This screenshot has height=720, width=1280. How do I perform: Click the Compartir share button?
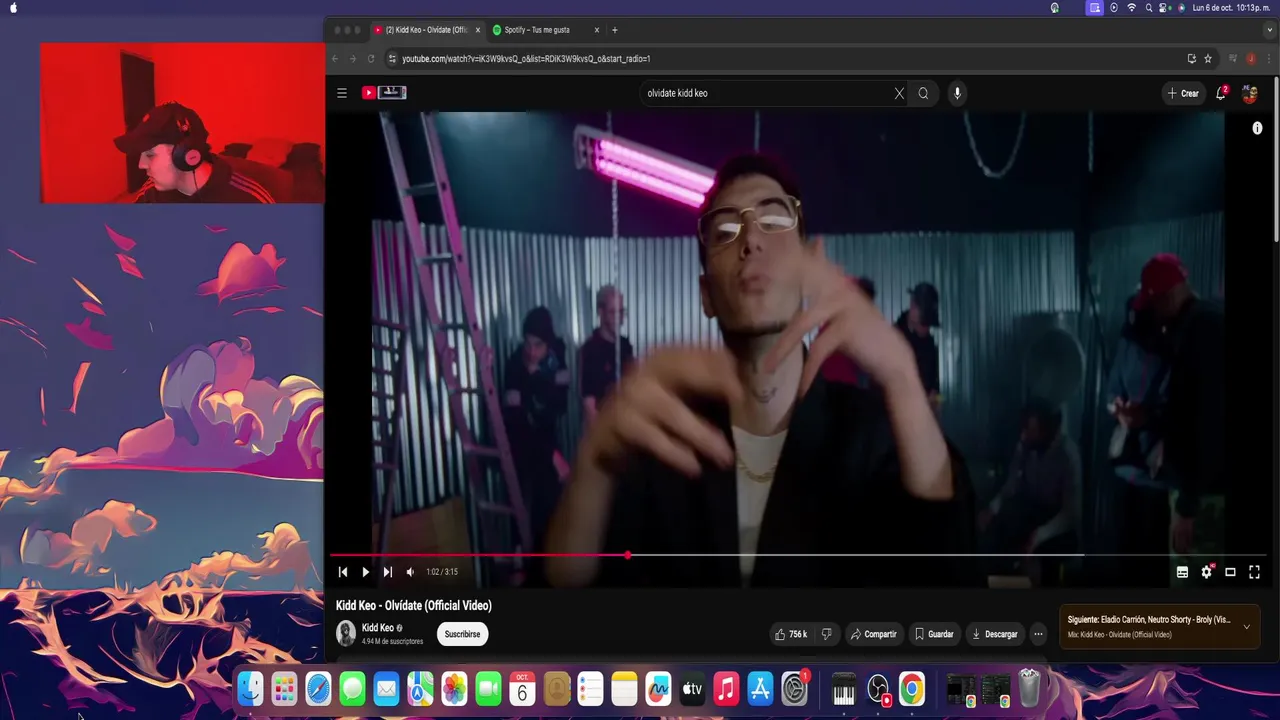click(x=873, y=634)
